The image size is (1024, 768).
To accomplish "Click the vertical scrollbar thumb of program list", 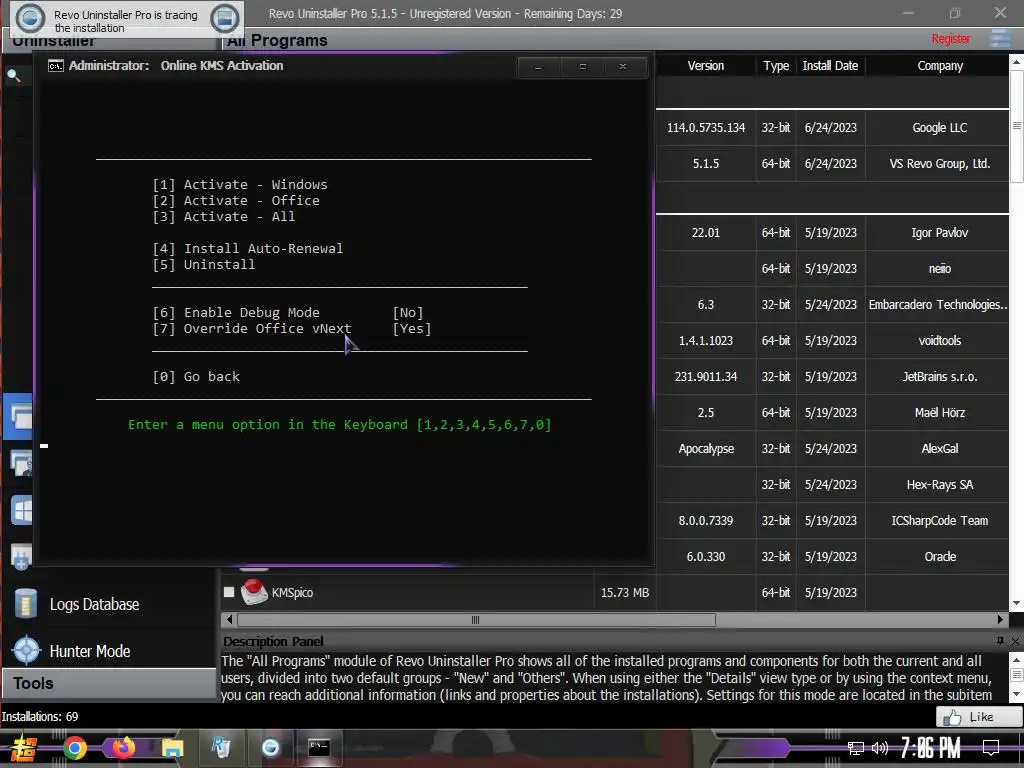I will (x=1016, y=125).
